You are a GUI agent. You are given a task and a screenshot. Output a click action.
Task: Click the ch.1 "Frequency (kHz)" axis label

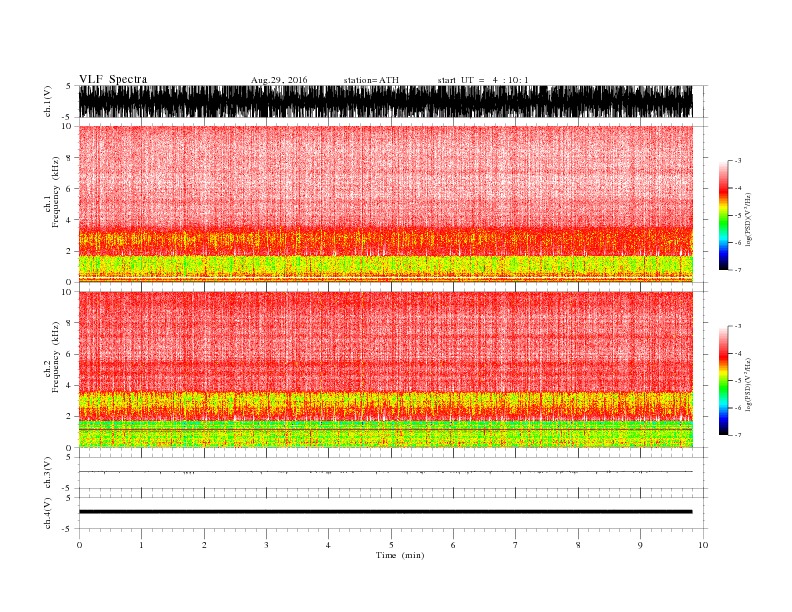(56, 192)
